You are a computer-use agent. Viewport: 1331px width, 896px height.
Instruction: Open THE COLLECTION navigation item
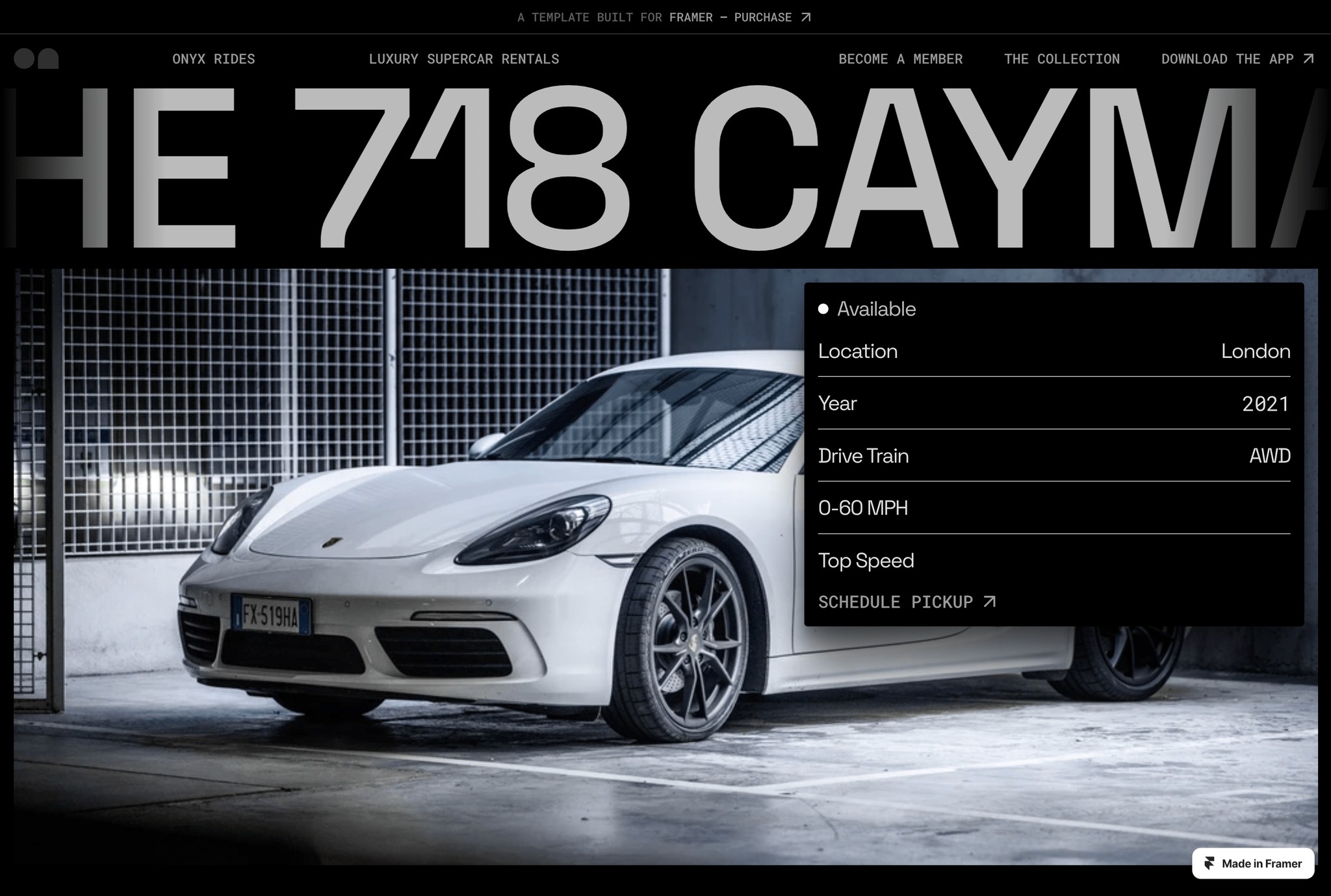pos(1061,58)
